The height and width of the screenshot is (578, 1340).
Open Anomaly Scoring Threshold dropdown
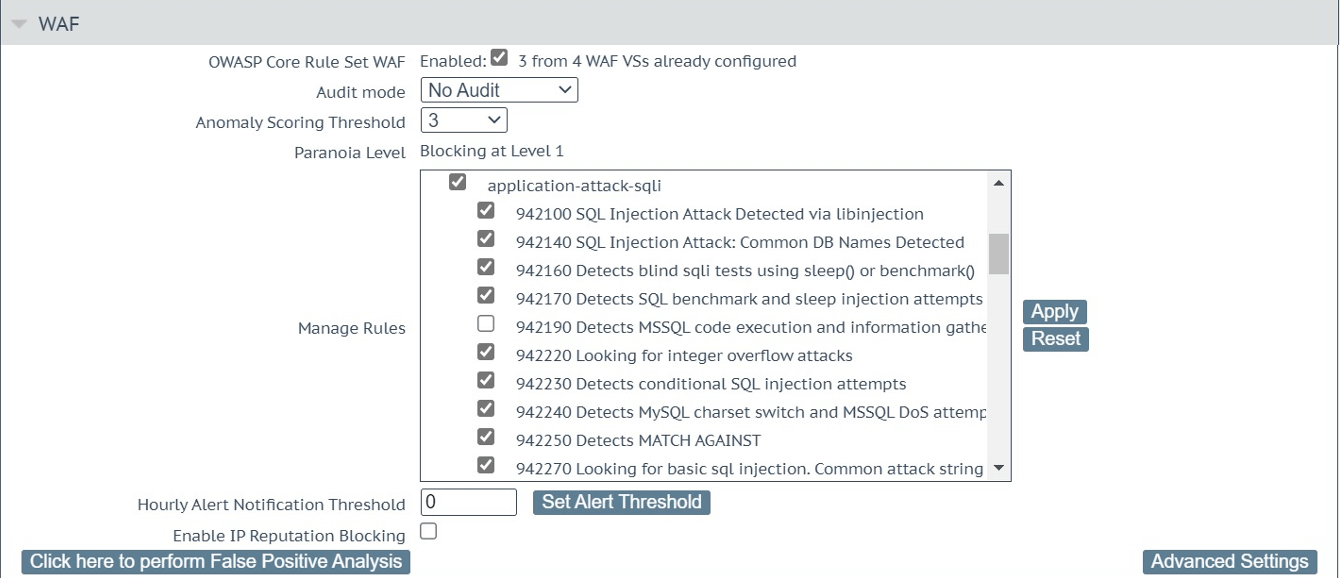pos(463,121)
